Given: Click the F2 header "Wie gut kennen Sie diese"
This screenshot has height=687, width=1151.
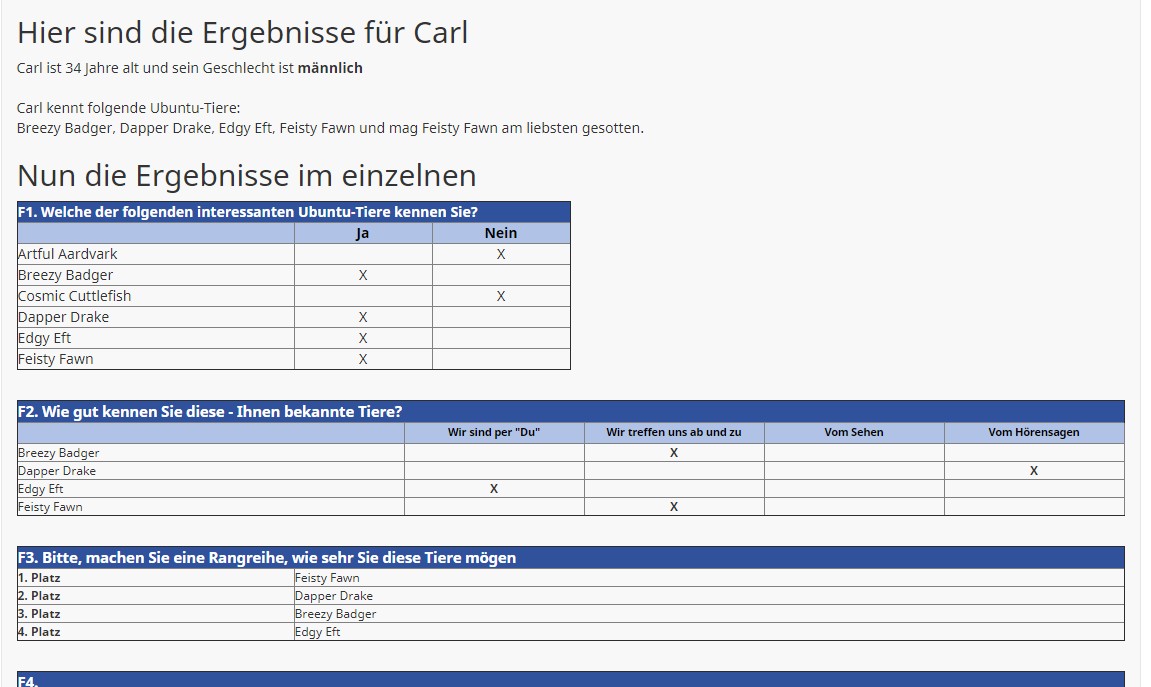Looking at the screenshot, I should pyautogui.click(x=570, y=412).
